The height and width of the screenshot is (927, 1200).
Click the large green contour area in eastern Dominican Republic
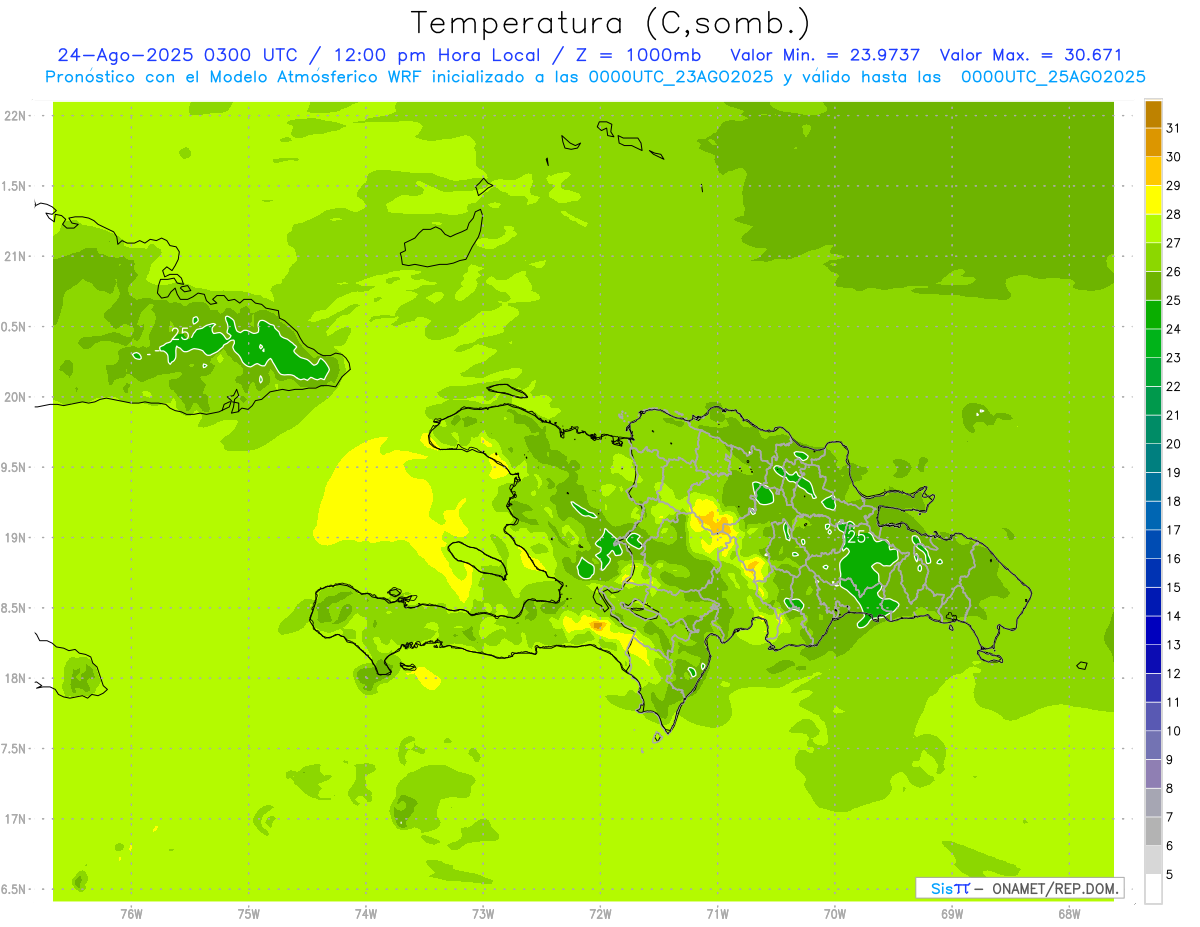point(865,578)
